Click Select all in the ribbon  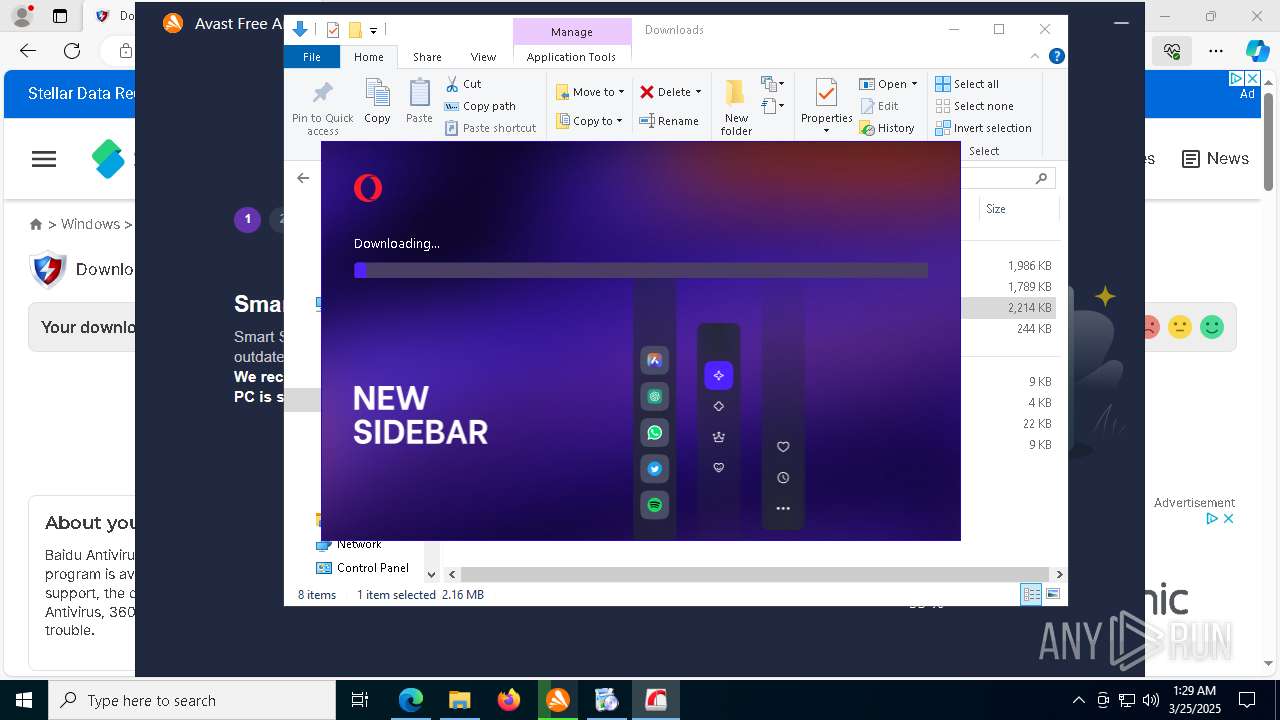click(967, 84)
